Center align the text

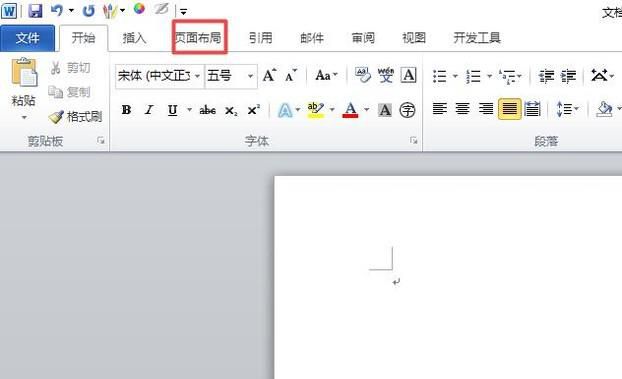pyautogui.click(x=463, y=109)
